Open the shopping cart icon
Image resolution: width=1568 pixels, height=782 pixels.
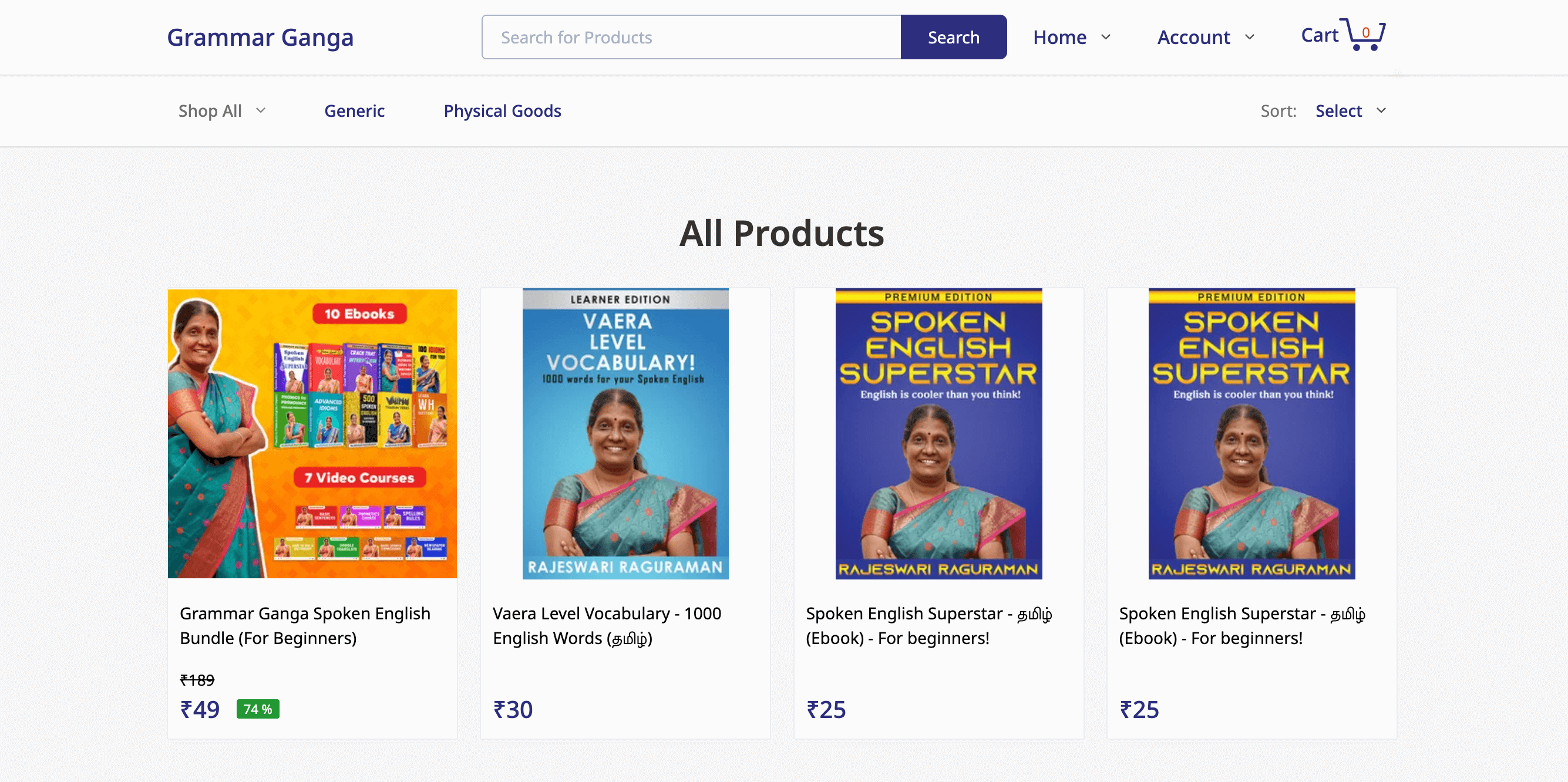(x=1365, y=35)
